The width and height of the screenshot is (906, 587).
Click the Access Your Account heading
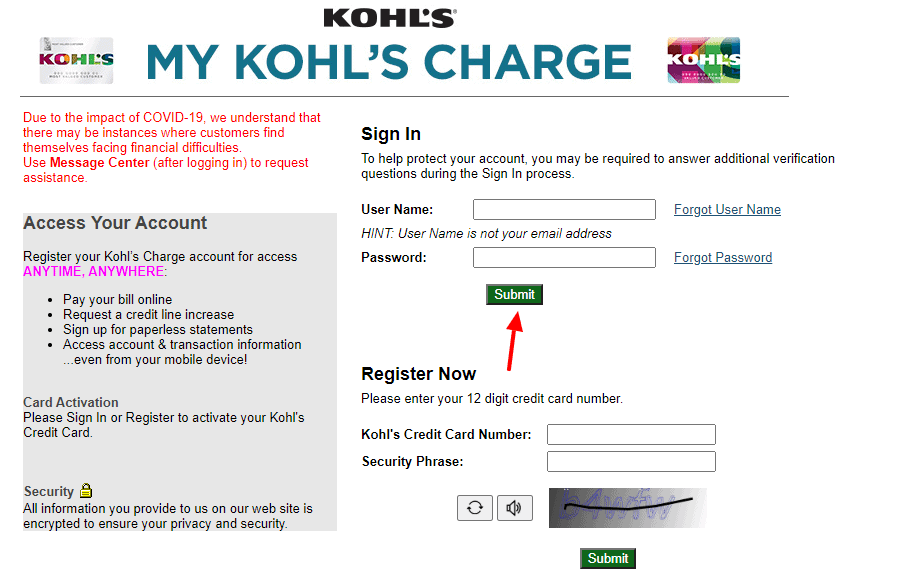click(x=115, y=223)
